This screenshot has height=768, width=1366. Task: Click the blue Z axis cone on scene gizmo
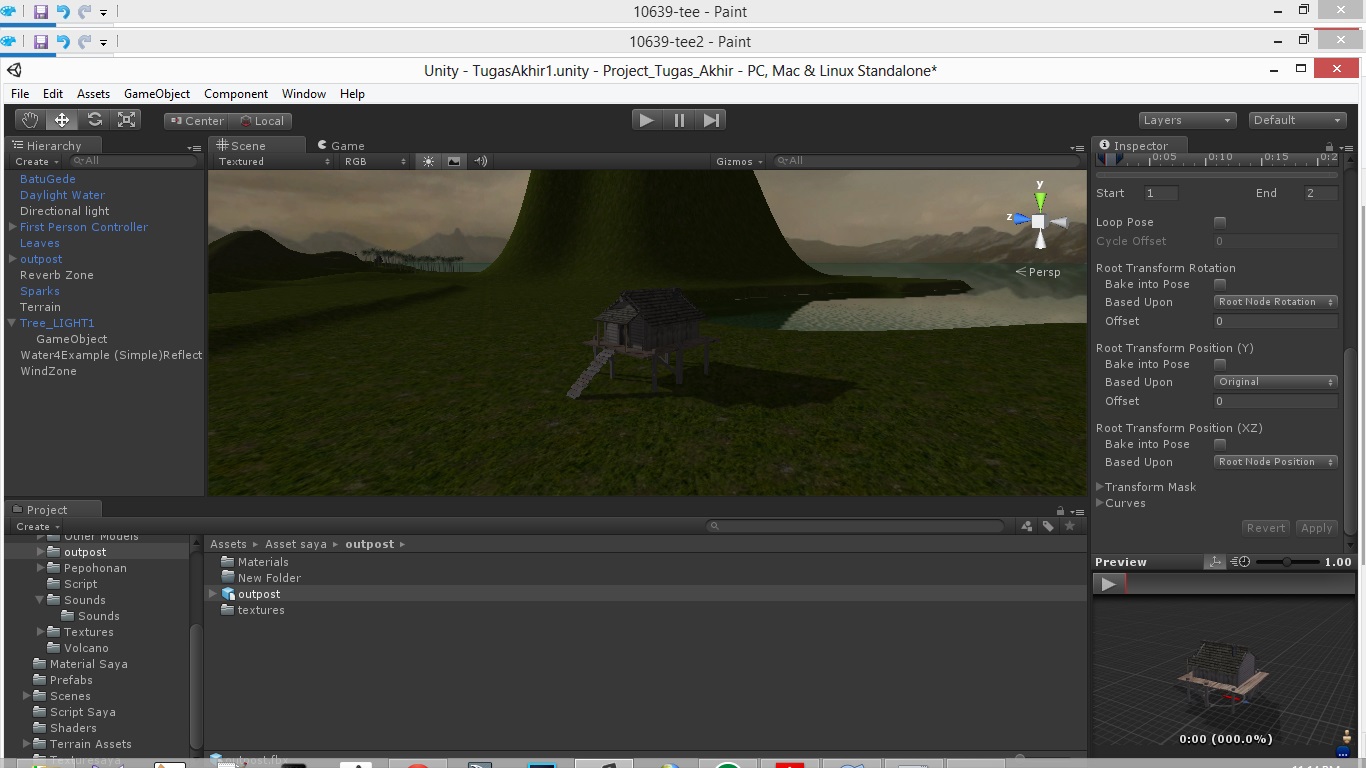[1020, 220]
